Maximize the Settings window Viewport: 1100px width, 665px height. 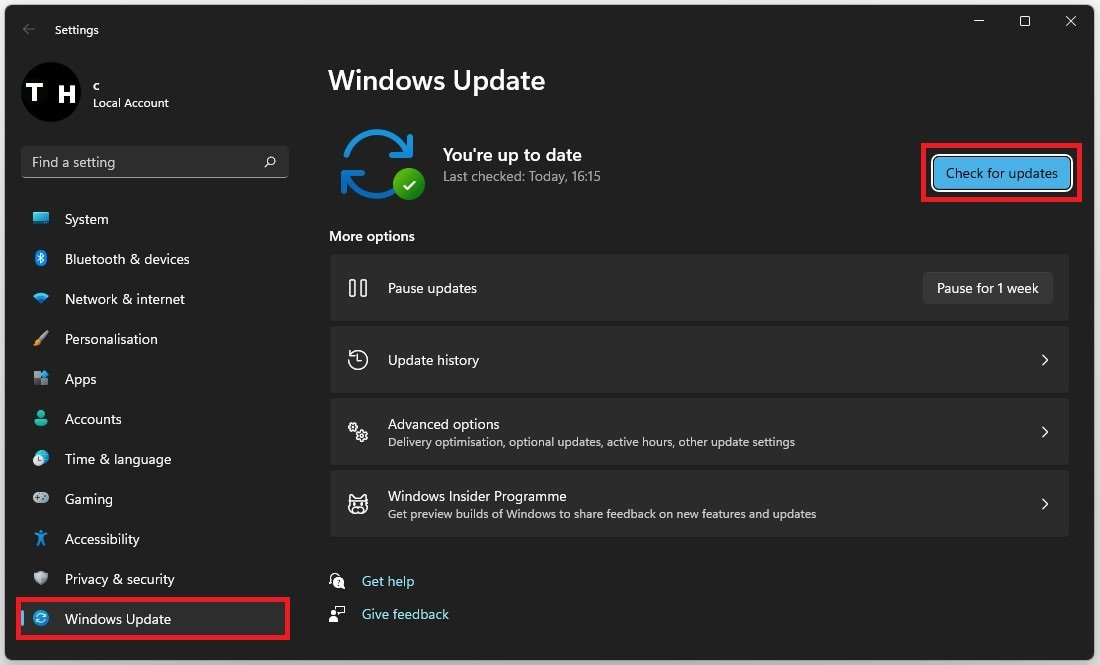pos(1024,21)
